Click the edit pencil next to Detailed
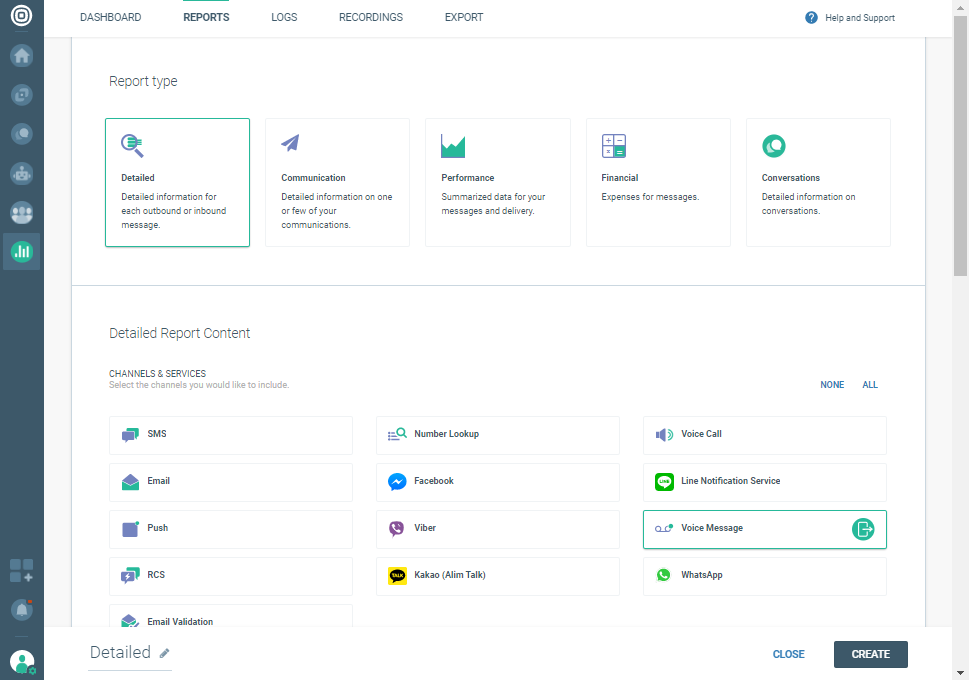Screen dimensions: 969x680 click(165, 653)
